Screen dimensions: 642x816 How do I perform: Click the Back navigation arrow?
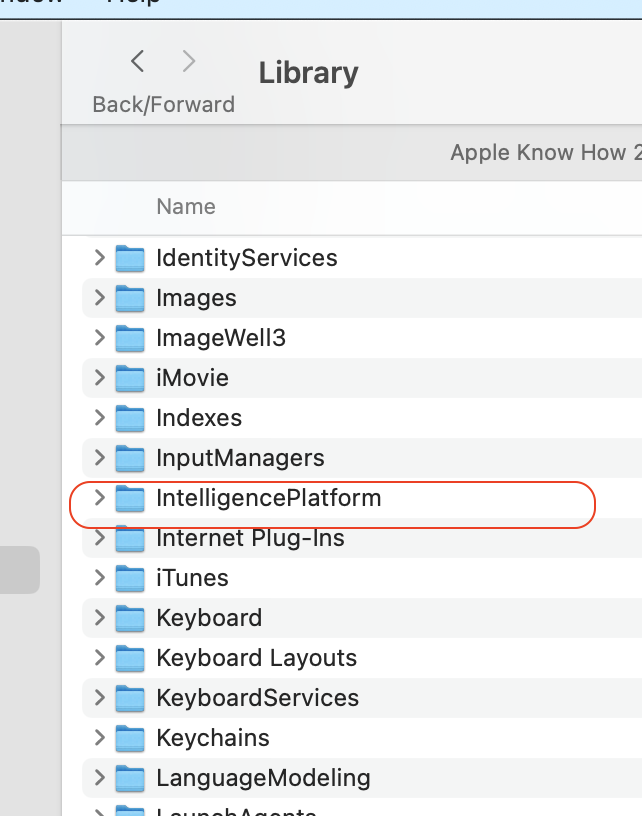tap(138, 62)
